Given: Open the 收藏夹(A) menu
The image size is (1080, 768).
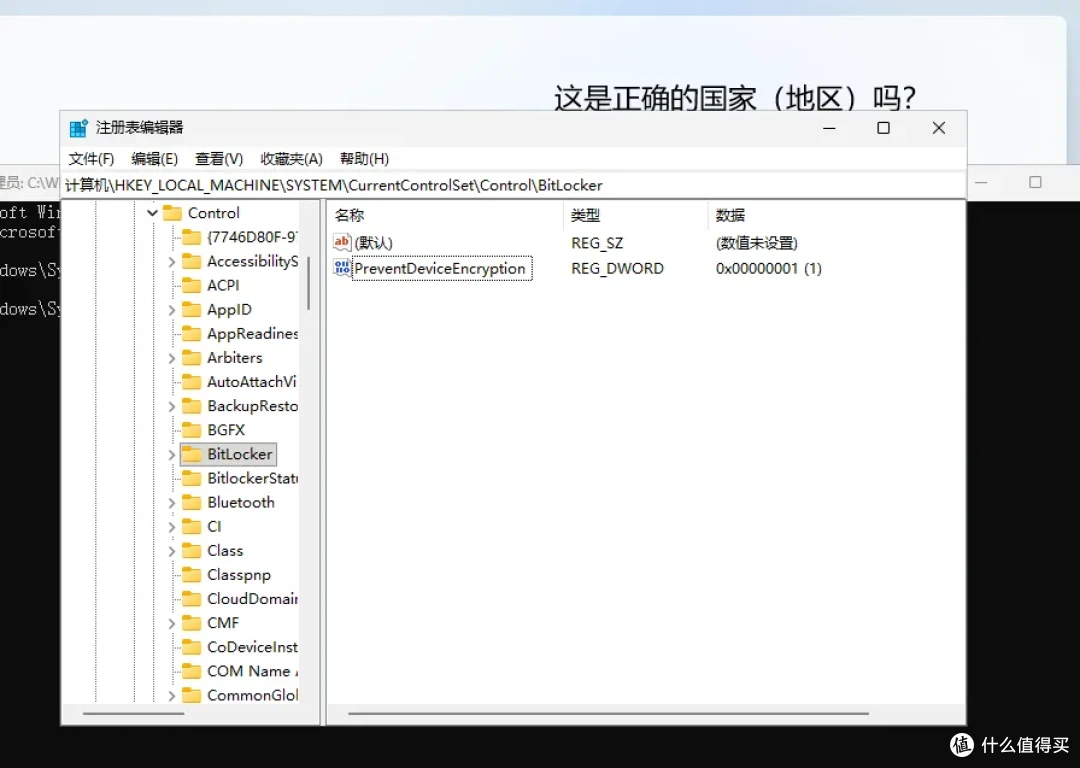Looking at the screenshot, I should (291, 159).
